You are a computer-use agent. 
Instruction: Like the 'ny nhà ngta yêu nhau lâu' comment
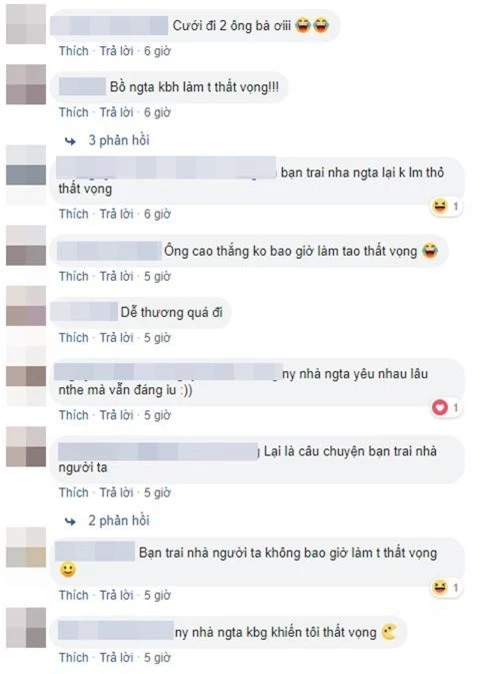74,415
